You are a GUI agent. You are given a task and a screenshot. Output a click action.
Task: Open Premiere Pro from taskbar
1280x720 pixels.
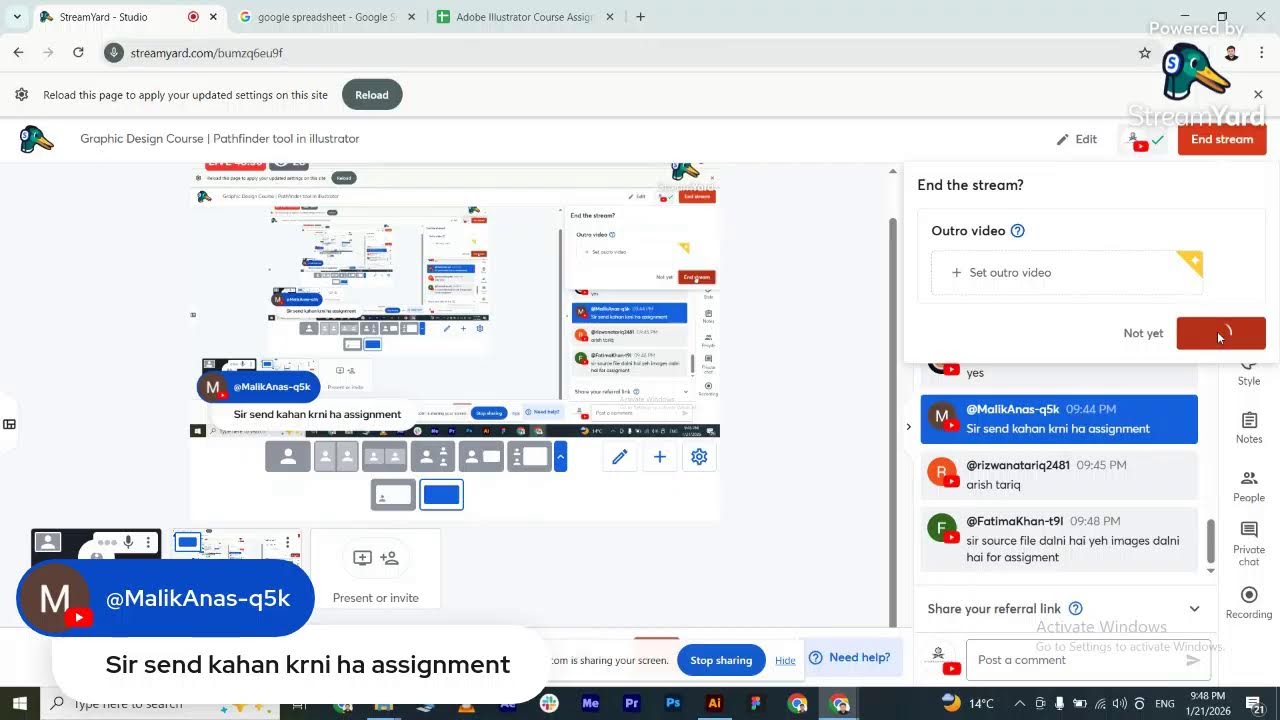(x=631, y=703)
